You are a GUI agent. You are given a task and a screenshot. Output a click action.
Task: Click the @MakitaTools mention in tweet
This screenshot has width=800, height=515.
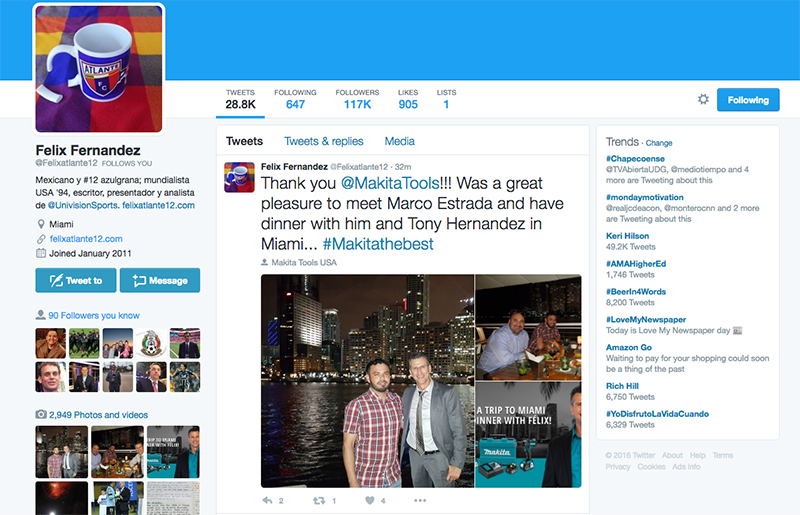click(390, 183)
